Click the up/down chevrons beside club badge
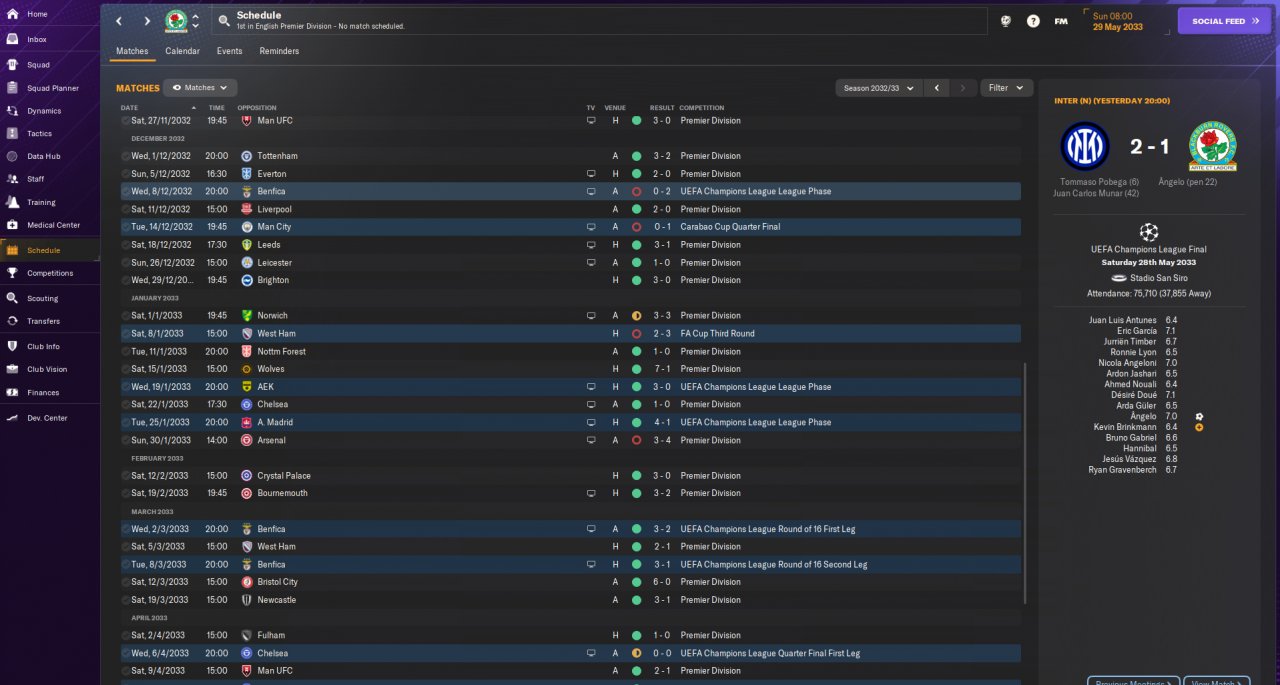Viewport: 1280px width, 685px height. pyautogui.click(x=195, y=20)
